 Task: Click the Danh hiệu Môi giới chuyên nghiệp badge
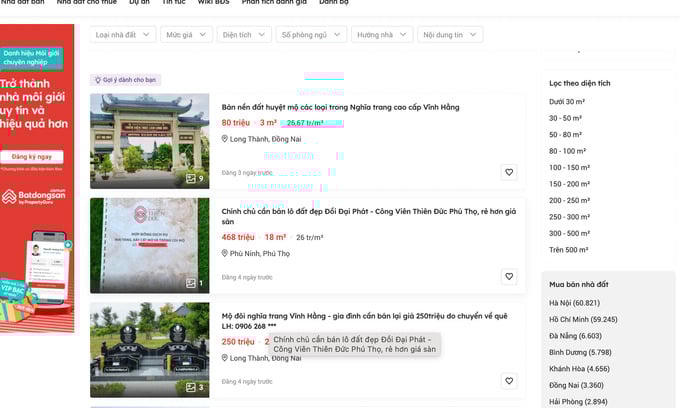(32, 58)
